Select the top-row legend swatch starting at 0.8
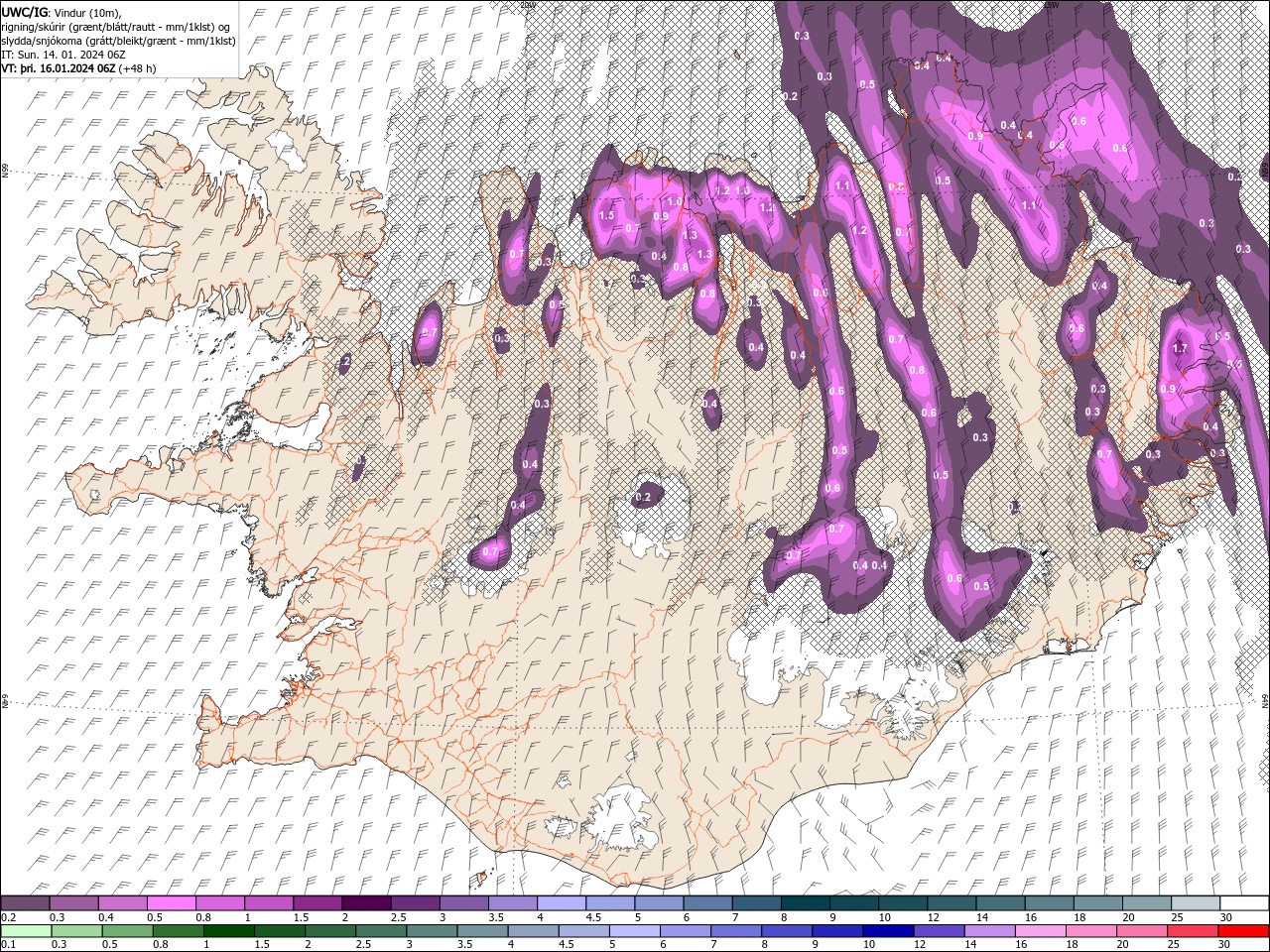Image resolution: width=1270 pixels, height=952 pixels. (x=219, y=902)
